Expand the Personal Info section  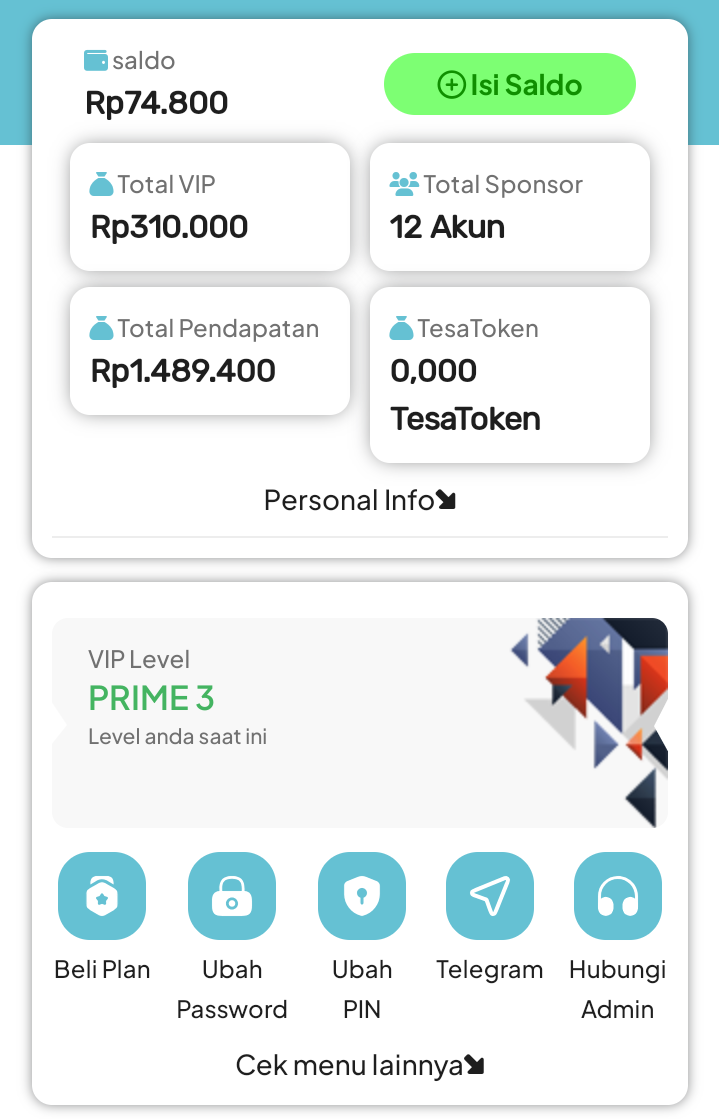(x=360, y=500)
